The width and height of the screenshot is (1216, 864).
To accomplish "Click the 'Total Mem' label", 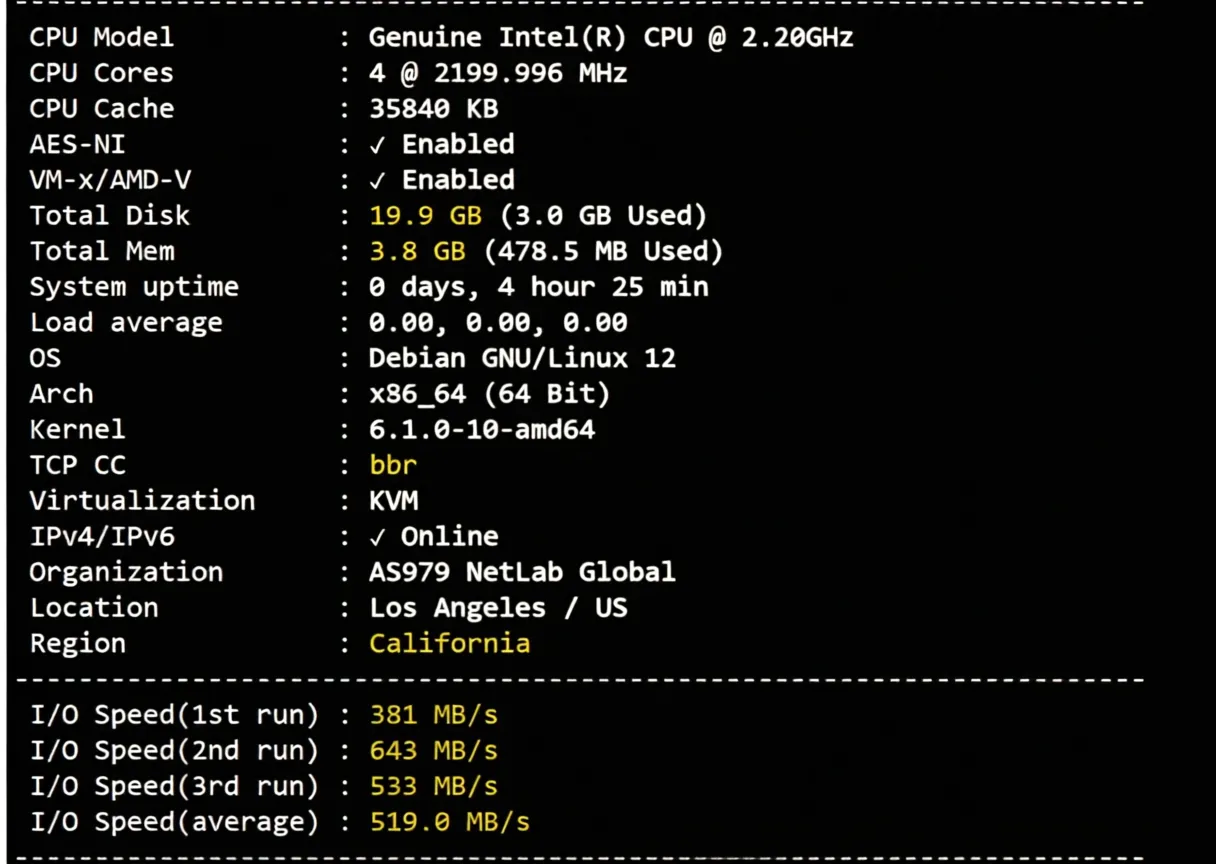I will pos(101,251).
